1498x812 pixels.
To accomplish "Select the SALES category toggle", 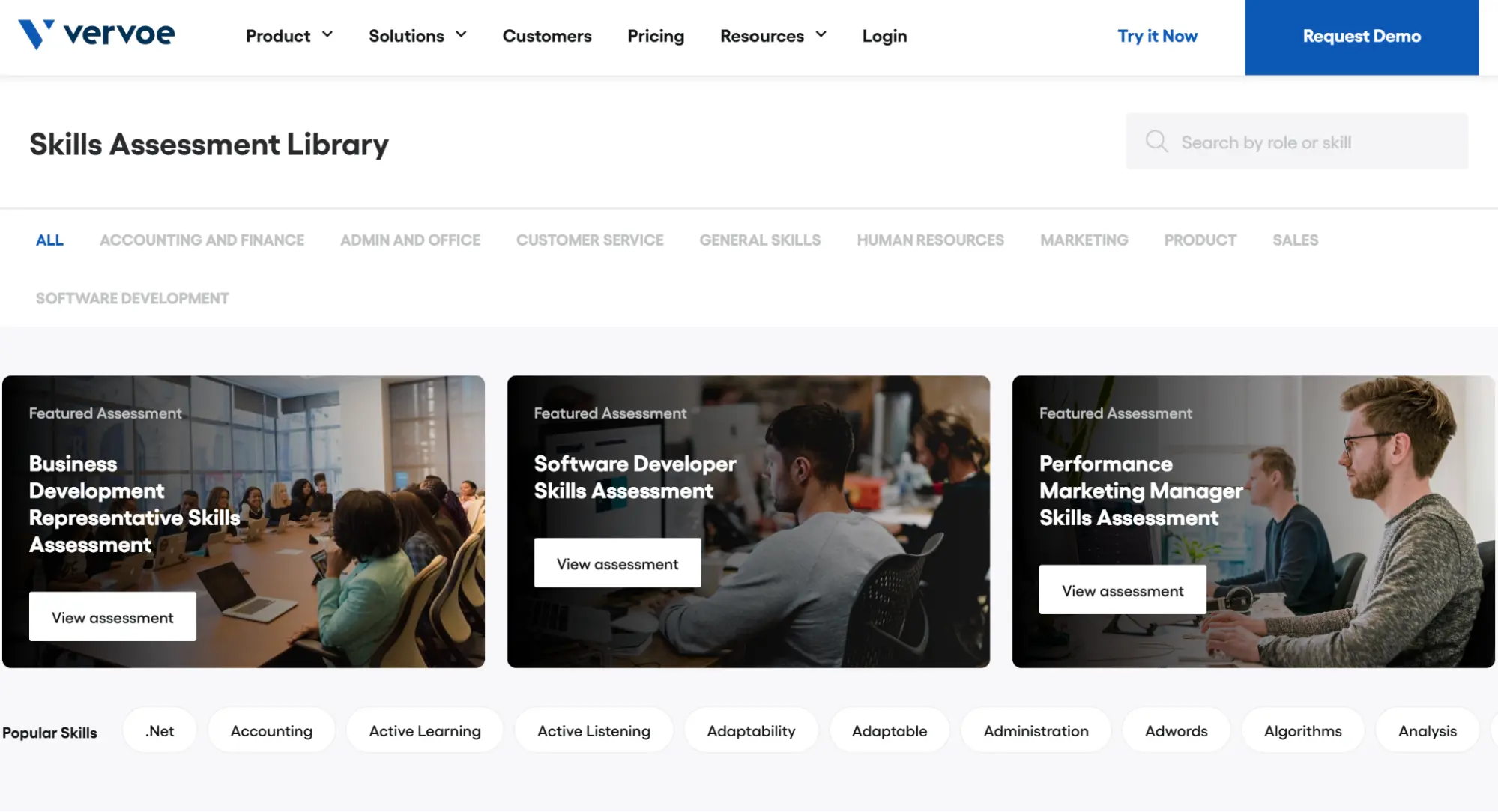I will pyautogui.click(x=1295, y=239).
